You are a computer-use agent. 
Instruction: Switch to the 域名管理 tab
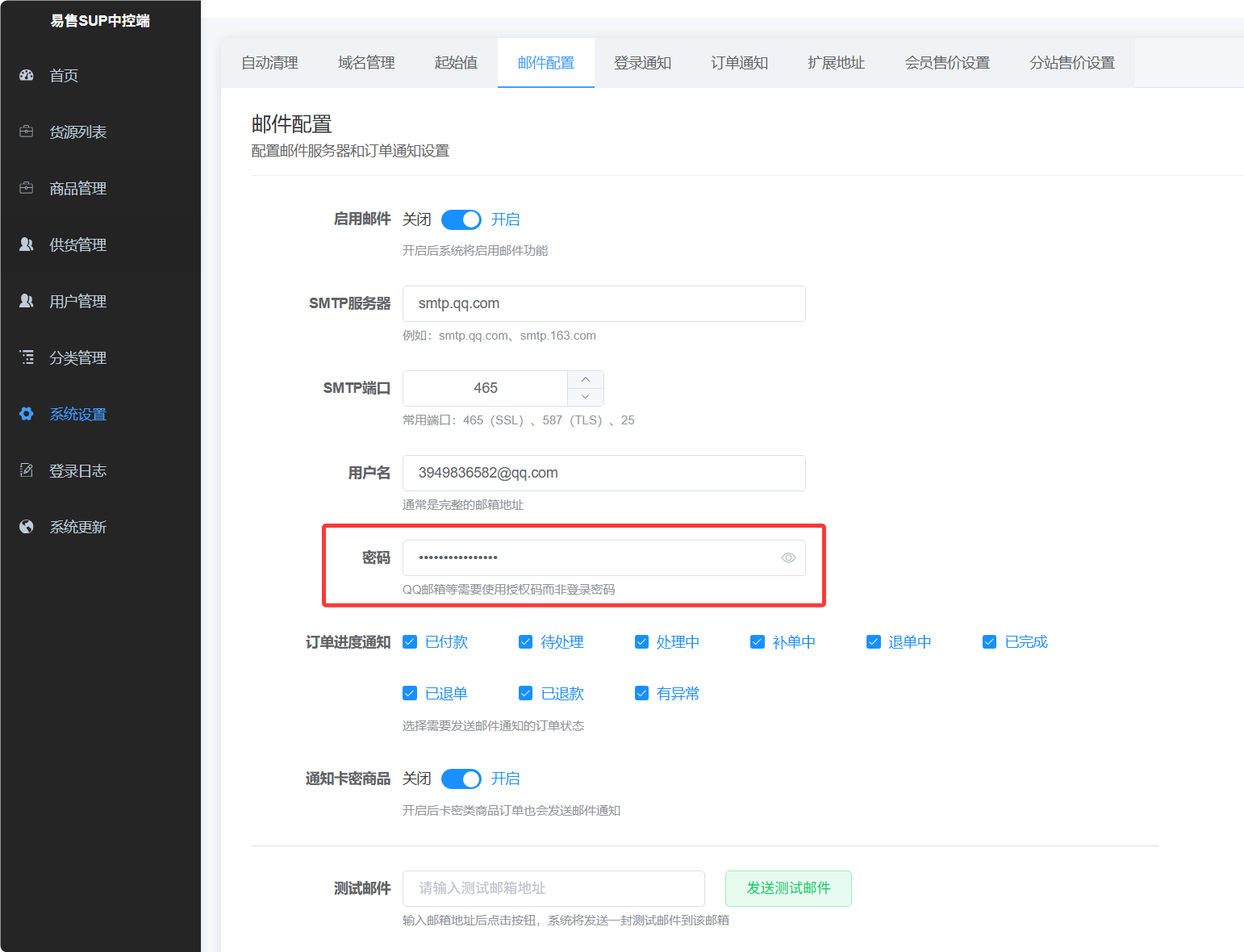coord(365,62)
